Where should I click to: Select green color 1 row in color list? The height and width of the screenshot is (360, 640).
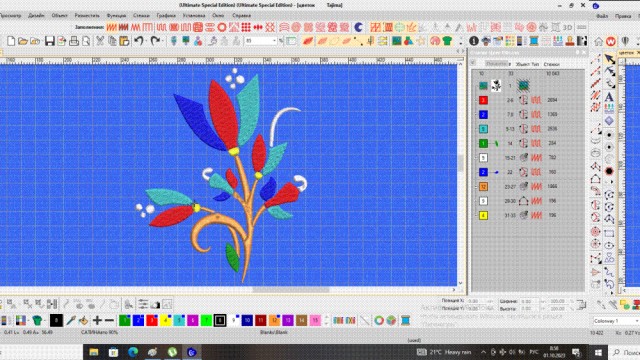[528, 143]
